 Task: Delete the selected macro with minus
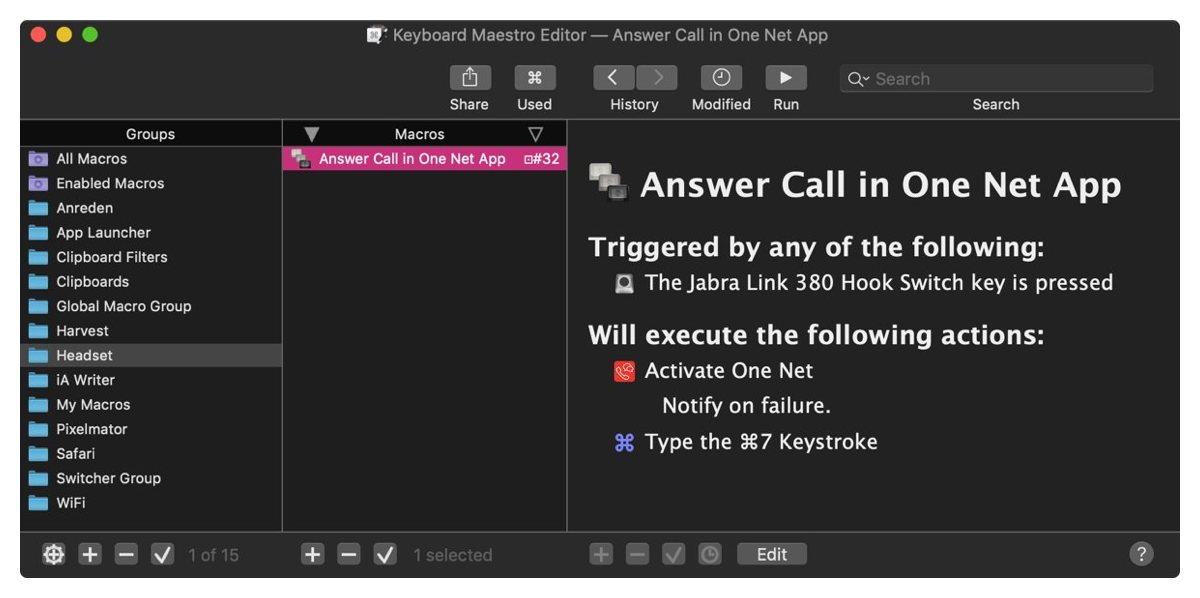coord(349,554)
